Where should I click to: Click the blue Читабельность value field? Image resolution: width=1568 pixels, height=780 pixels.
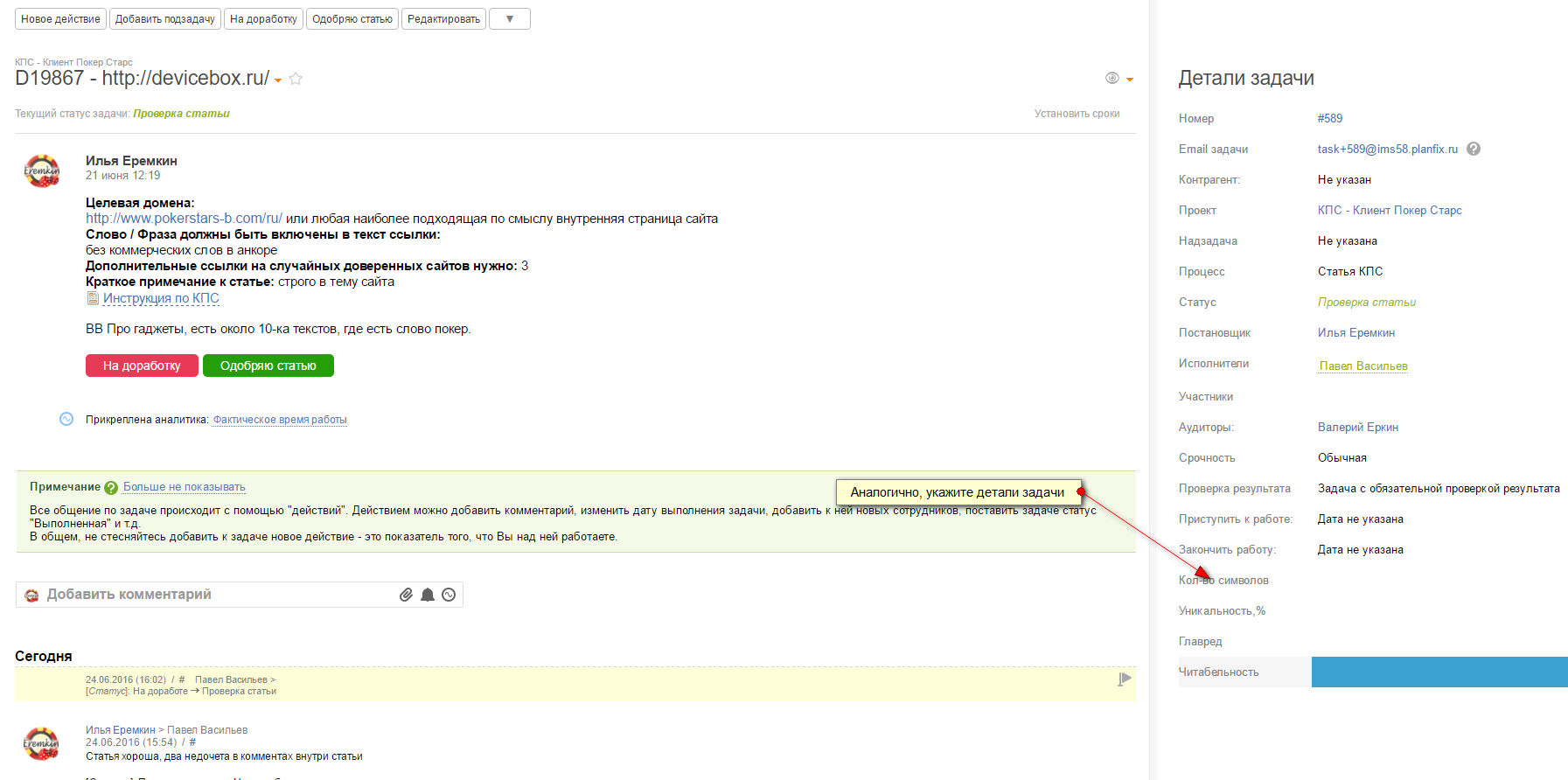(1439, 672)
